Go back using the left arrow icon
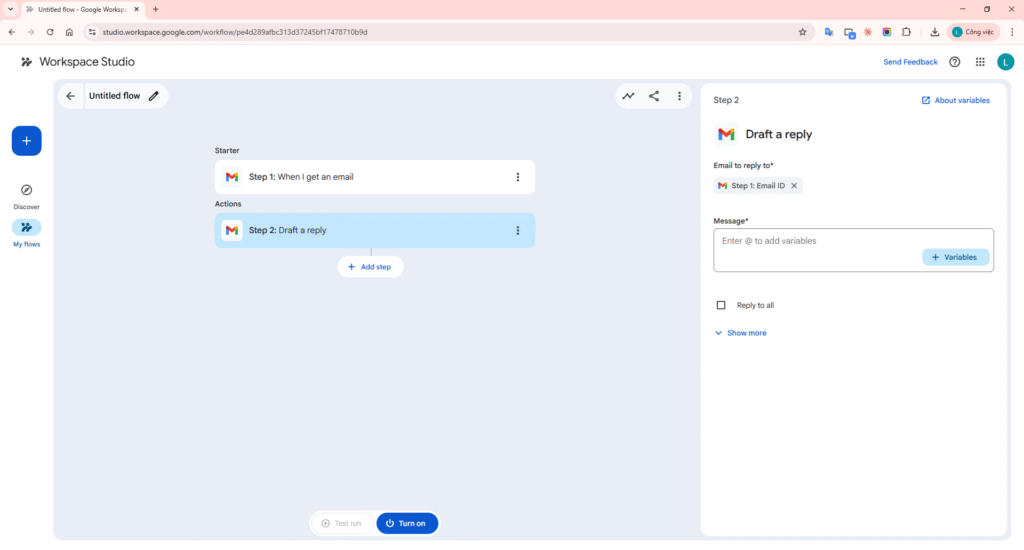The image size is (1024, 550). (x=70, y=96)
